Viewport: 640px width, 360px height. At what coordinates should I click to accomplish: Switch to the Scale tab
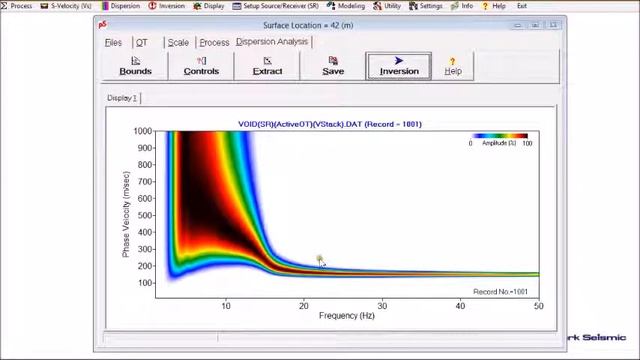pos(178,42)
